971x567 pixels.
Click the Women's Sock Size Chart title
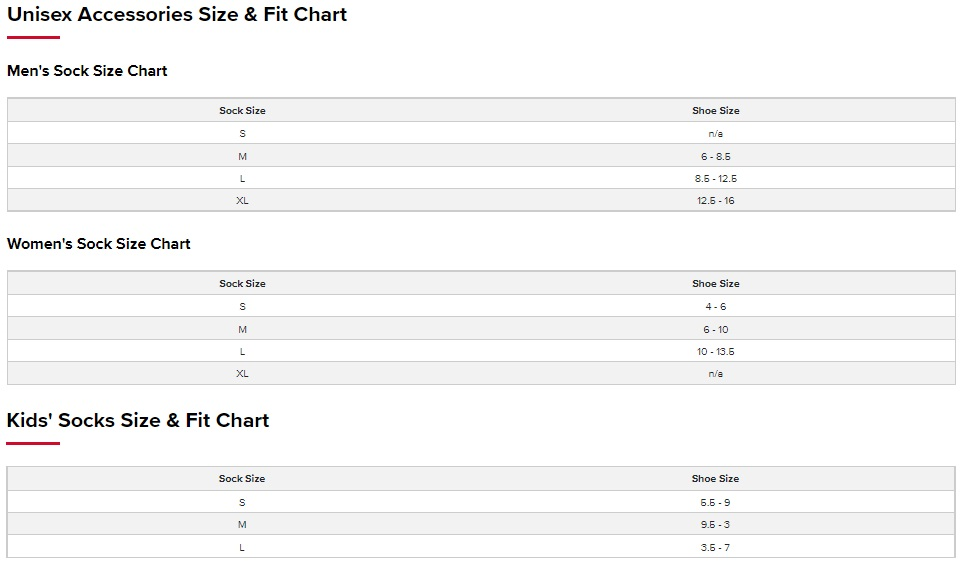tap(98, 244)
